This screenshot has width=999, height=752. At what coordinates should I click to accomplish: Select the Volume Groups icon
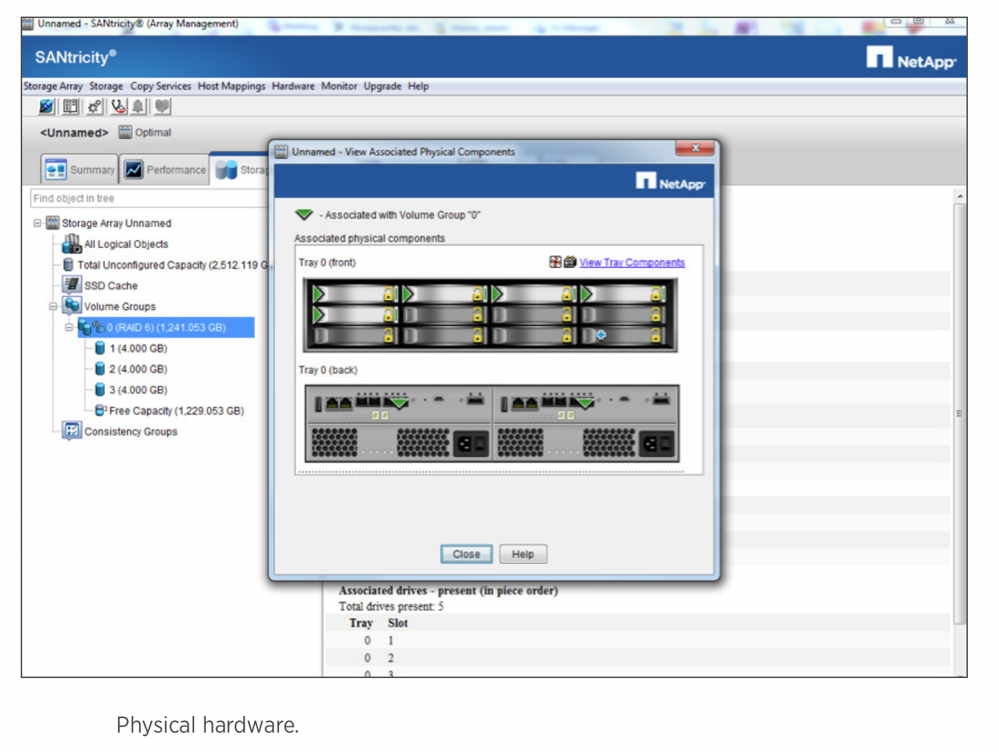click(x=72, y=306)
